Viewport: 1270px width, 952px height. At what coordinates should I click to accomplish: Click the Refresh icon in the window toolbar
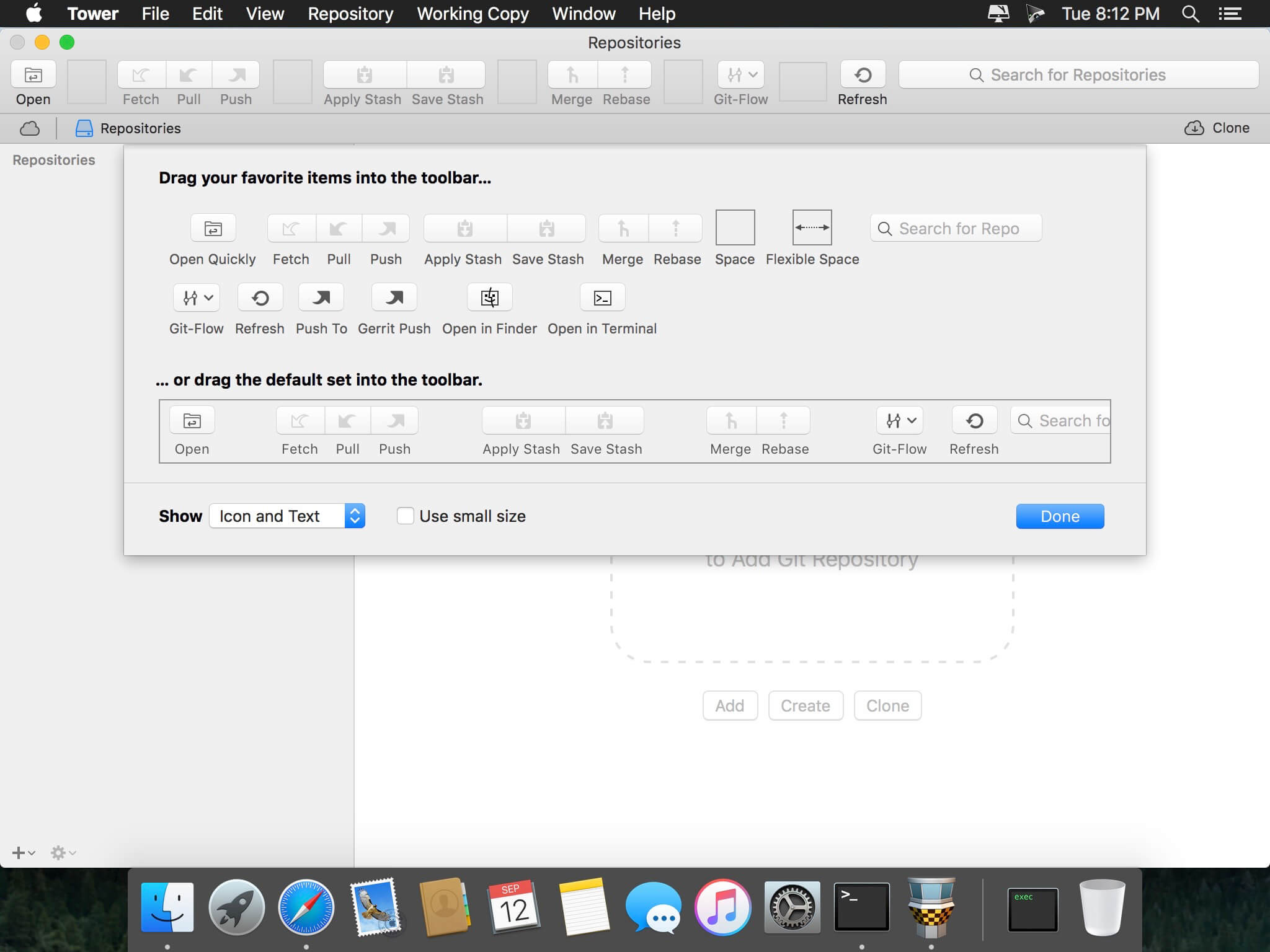(863, 75)
